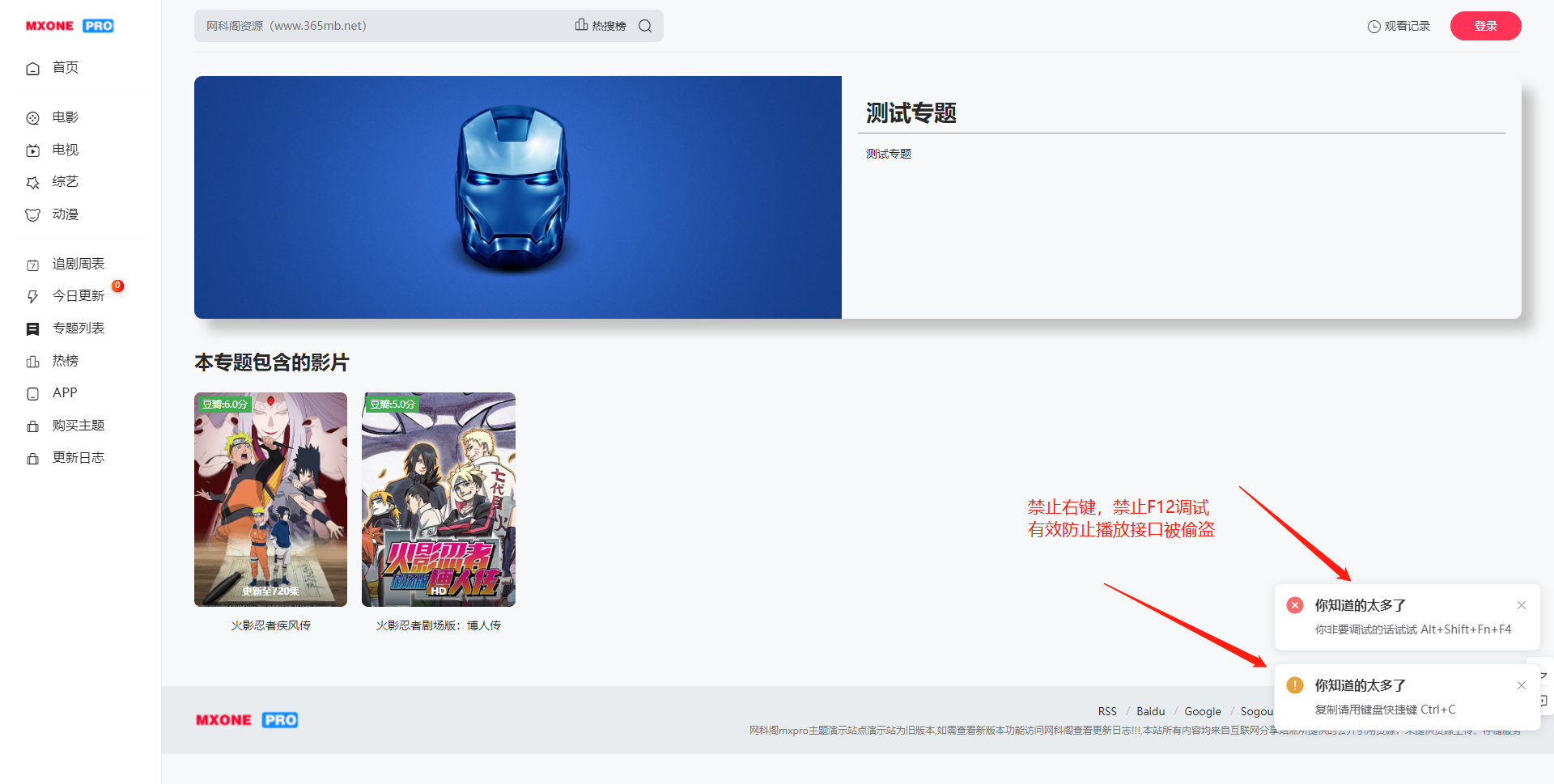The width and height of the screenshot is (1554, 784).
Task: Click the MXONE PRO logo in sidebar
Action: tap(70, 26)
